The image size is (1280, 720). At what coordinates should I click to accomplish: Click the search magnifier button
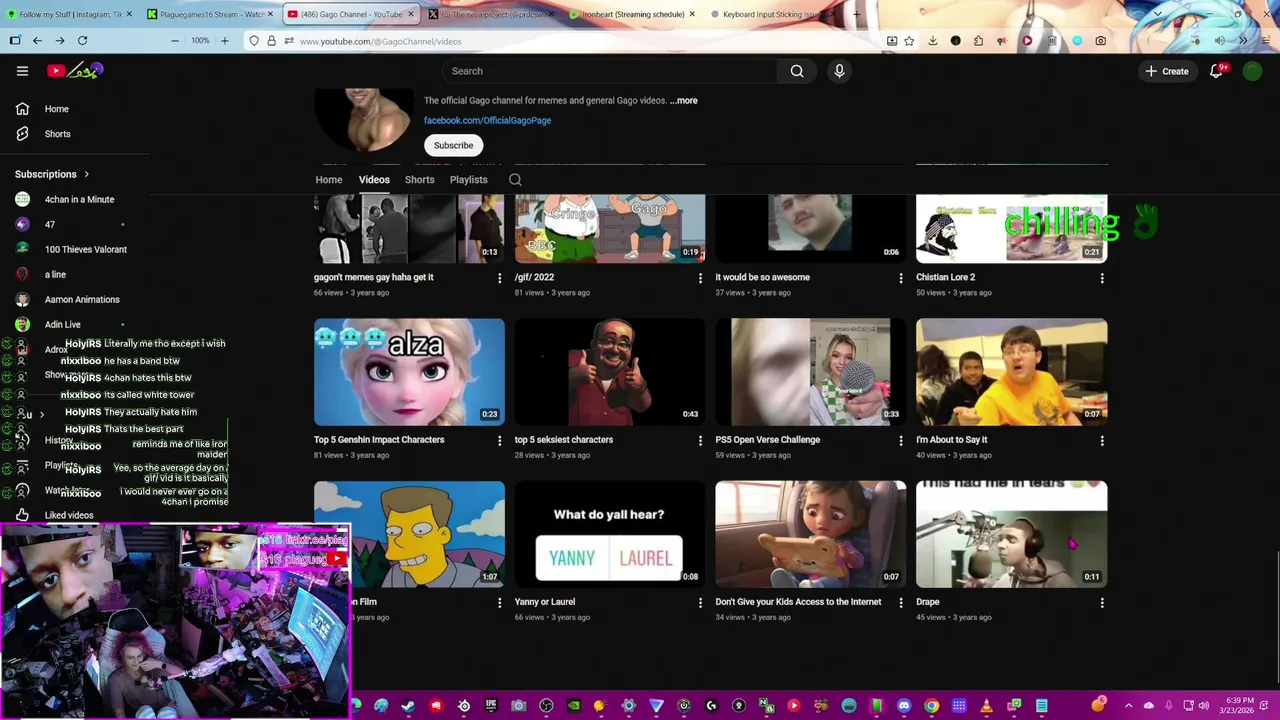click(797, 71)
